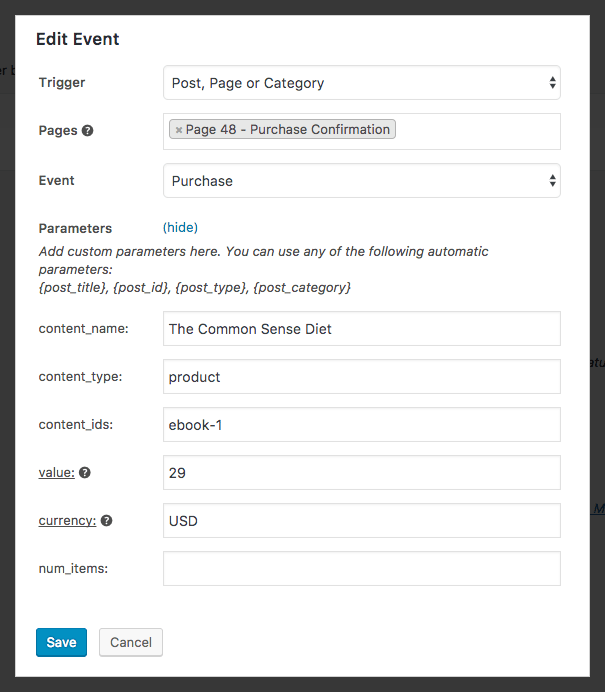Click the content_name field with Common Sense Diet
This screenshot has width=605, height=692.
click(x=361, y=328)
